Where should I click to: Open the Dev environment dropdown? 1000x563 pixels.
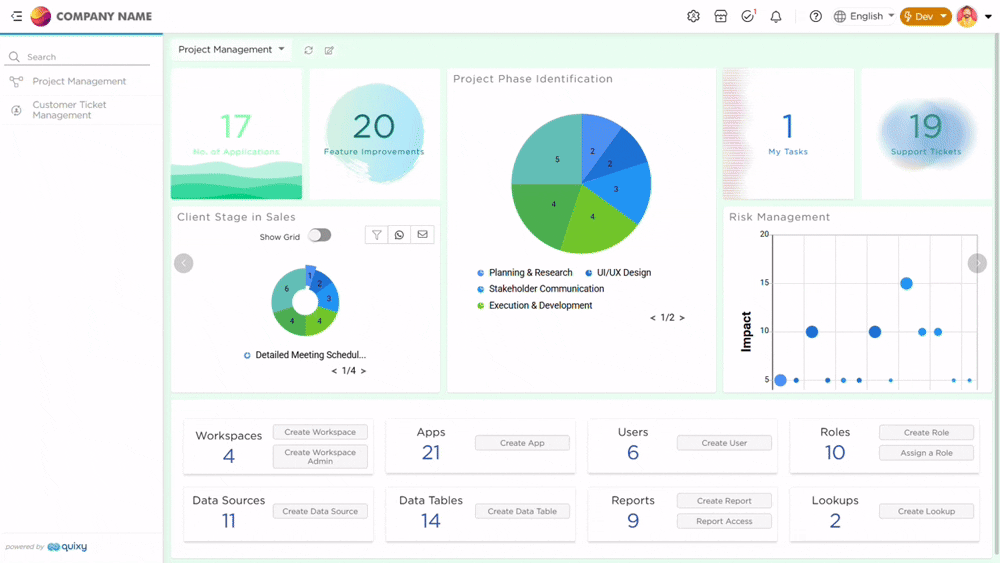coord(925,16)
